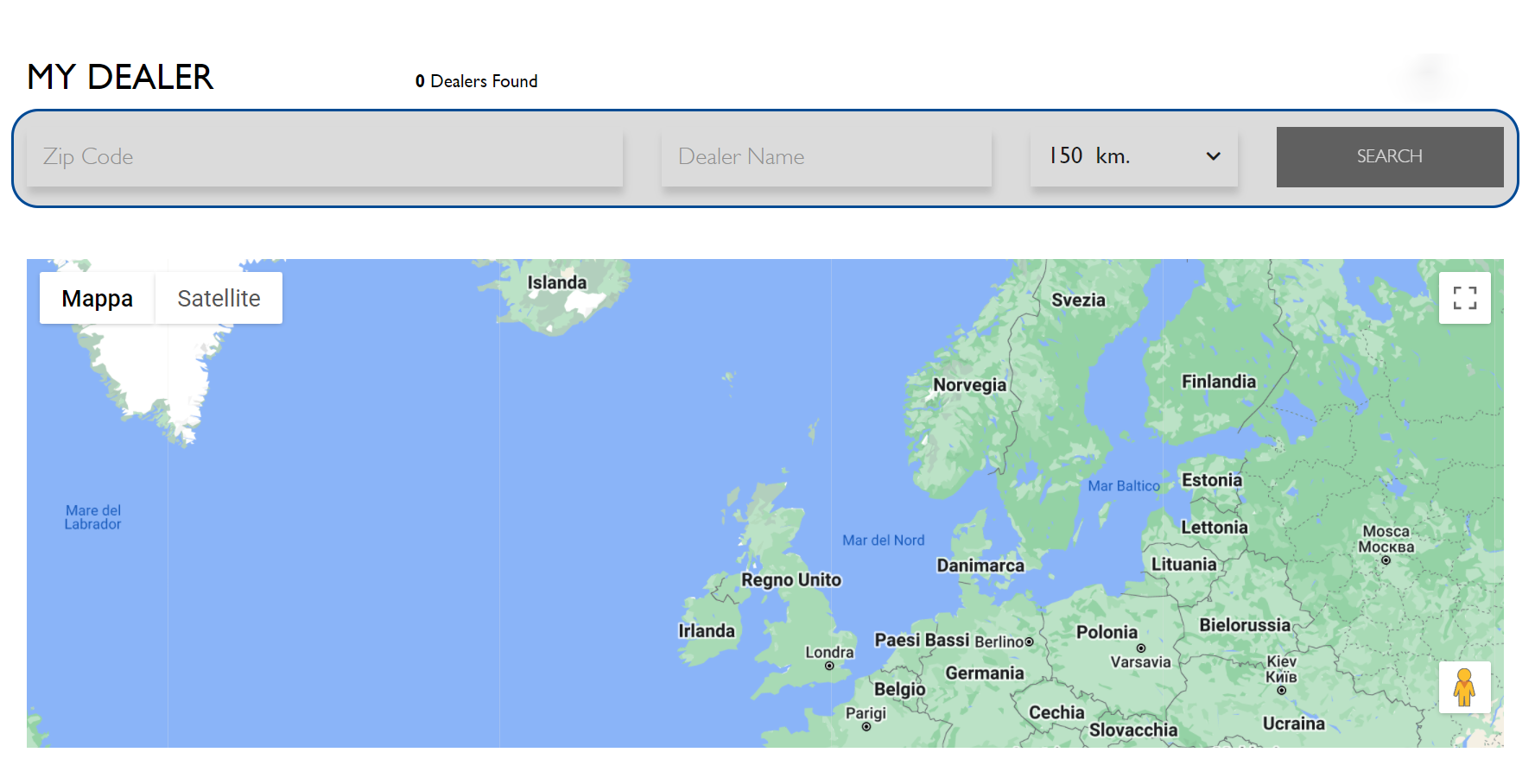1535x784 pixels.
Task: Click the Kiev city marker dot
Action: point(1281,690)
